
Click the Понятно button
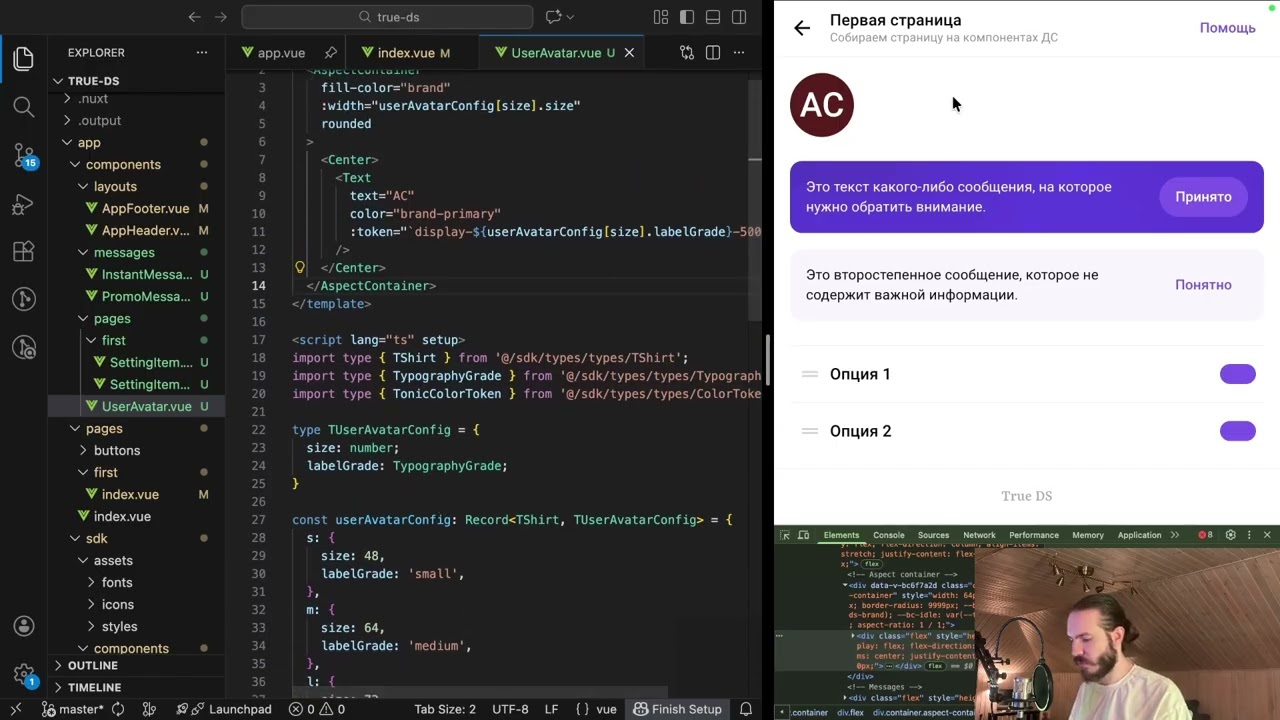(x=1203, y=285)
